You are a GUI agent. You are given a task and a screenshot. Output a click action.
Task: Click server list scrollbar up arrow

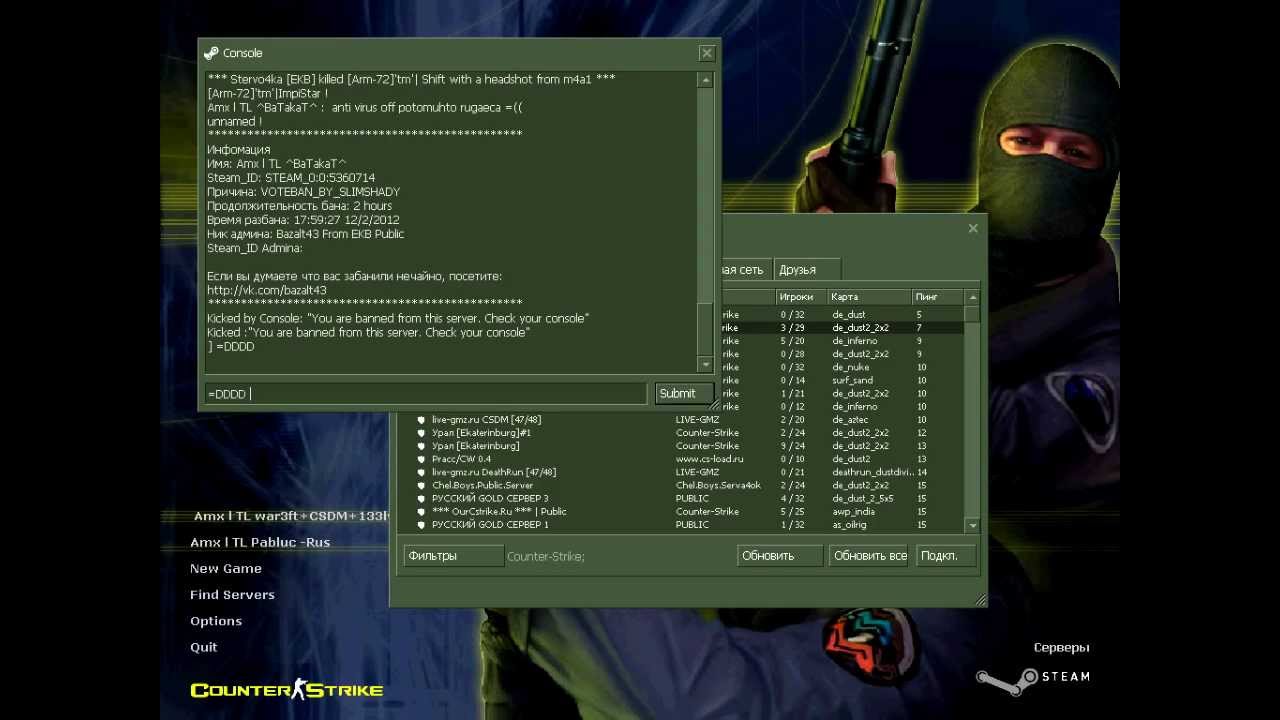pyautogui.click(x=972, y=297)
